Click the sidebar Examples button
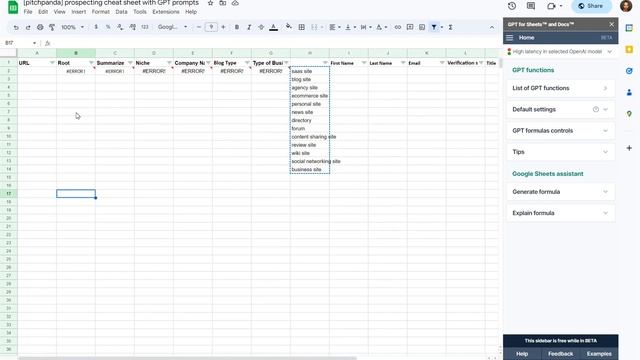640x360 pixels. pyautogui.click(x=599, y=353)
